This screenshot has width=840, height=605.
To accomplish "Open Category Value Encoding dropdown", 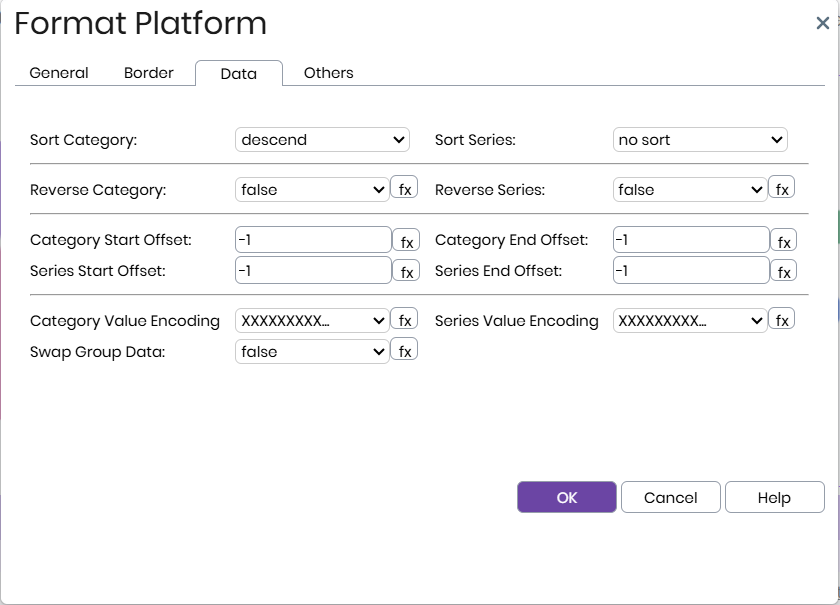I will [x=312, y=321].
